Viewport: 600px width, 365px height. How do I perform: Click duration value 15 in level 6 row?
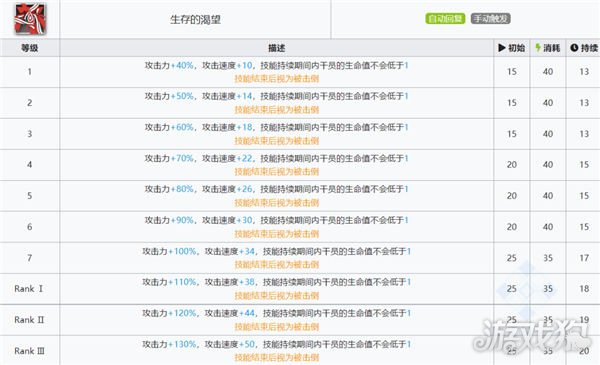tap(584, 227)
